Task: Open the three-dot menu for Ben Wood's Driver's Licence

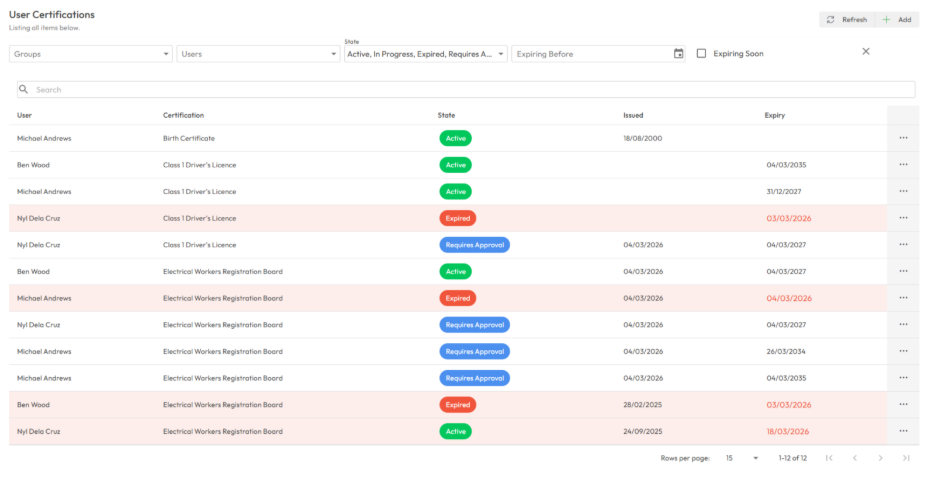Action: 903,165
